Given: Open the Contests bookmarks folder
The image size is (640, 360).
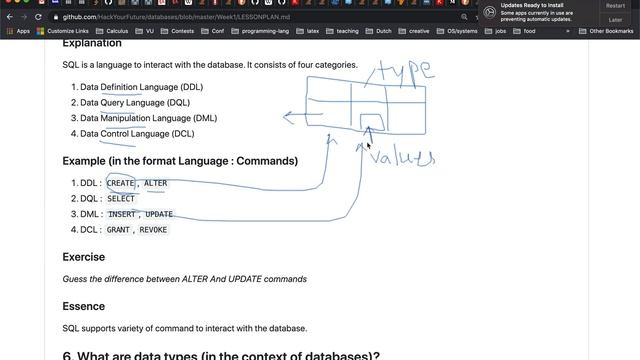Looking at the screenshot, I should point(177,31).
